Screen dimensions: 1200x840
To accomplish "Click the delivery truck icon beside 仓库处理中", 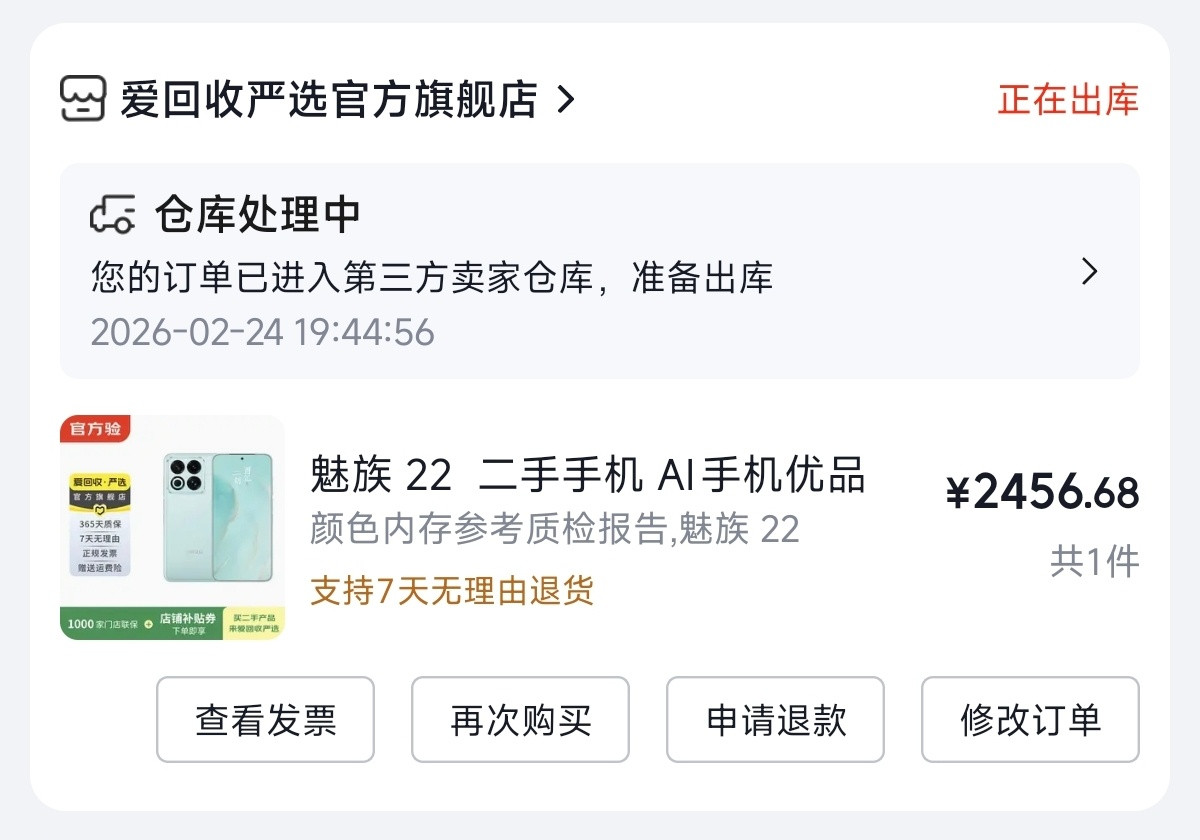I will 113,212.
